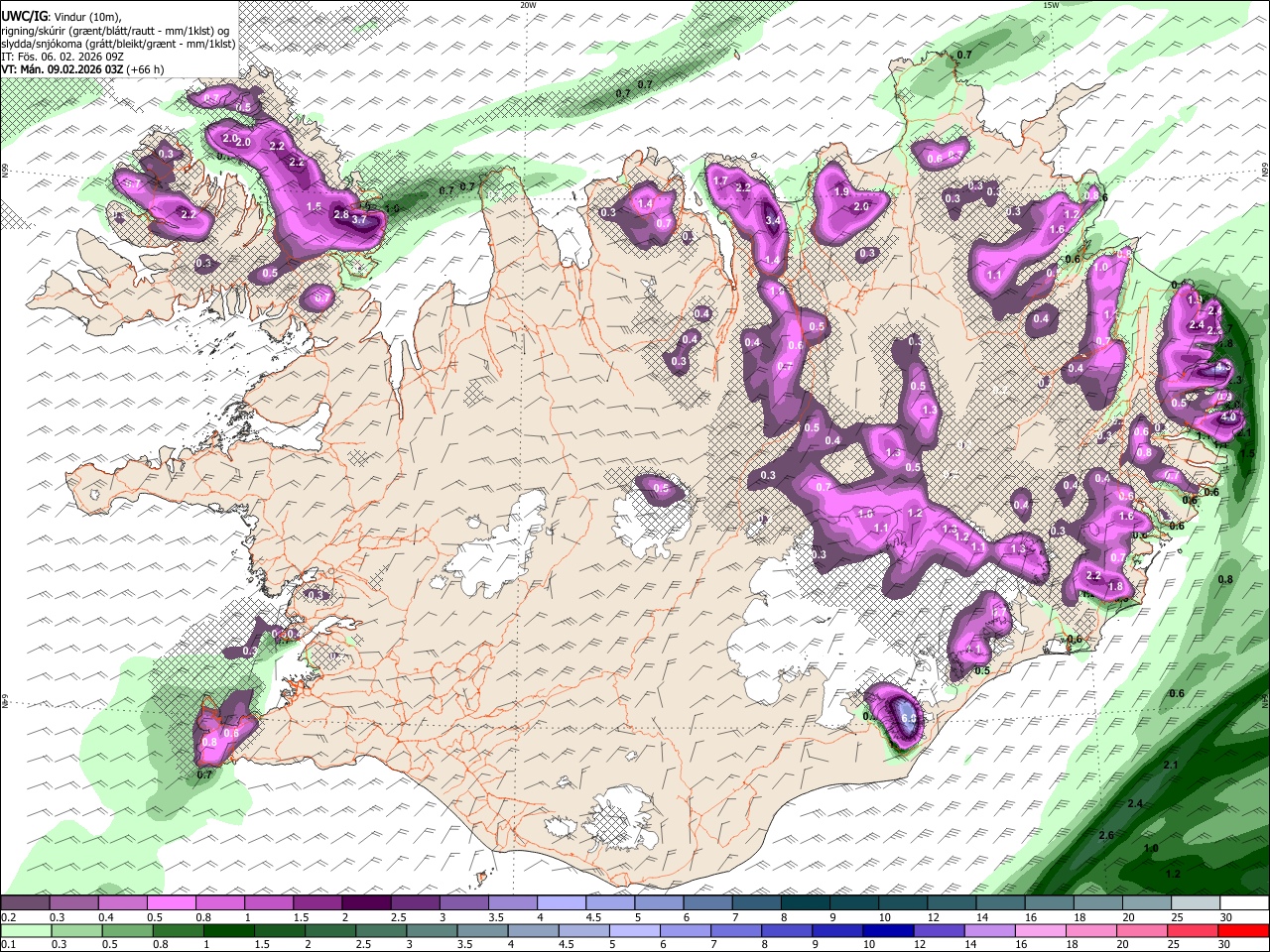
Task: Click the '4.0' value on the east coast
Action: point(1230,417)
